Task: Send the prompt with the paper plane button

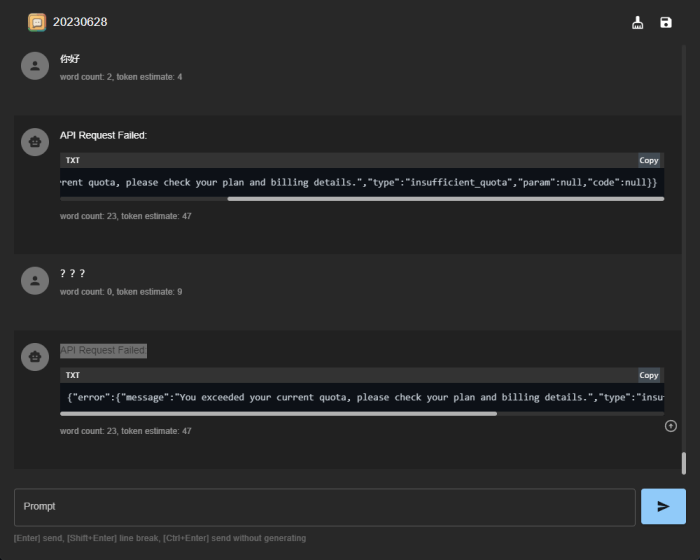Action: [x=663, y=507]
